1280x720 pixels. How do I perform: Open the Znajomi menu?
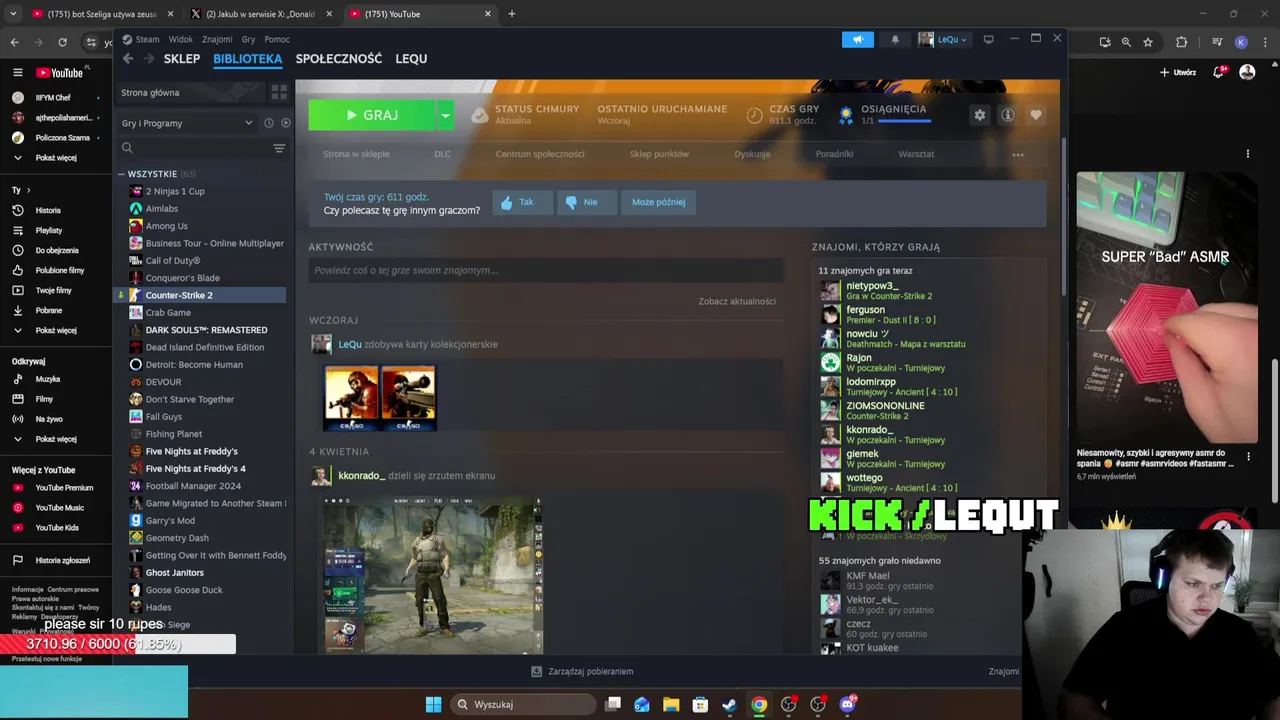[217, 39]
